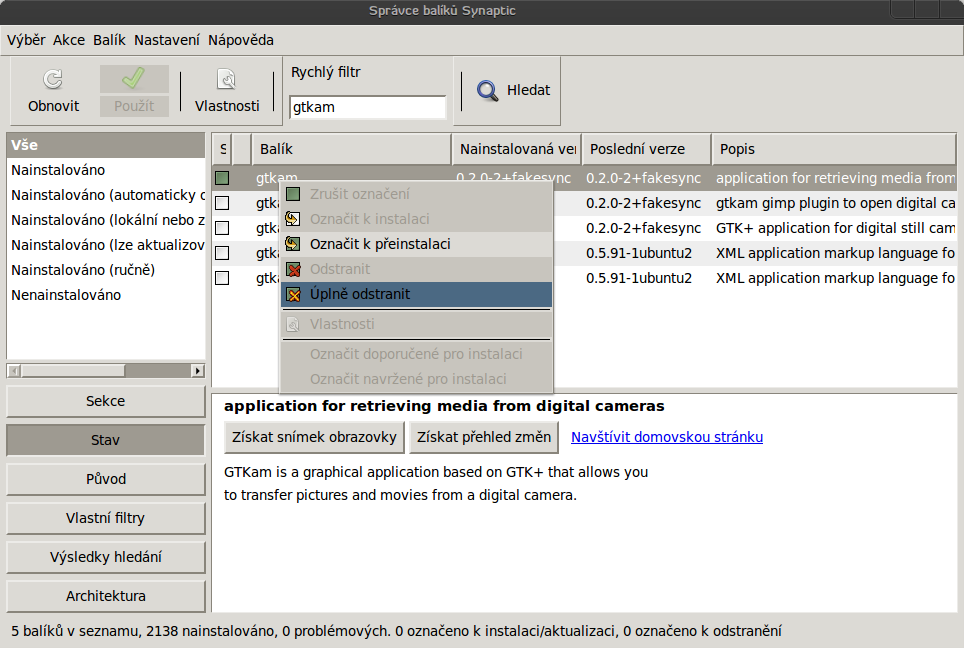Screen dimensions: 964x648
Task: Click the Původ filter button
Action: click(x=106, y=479)
